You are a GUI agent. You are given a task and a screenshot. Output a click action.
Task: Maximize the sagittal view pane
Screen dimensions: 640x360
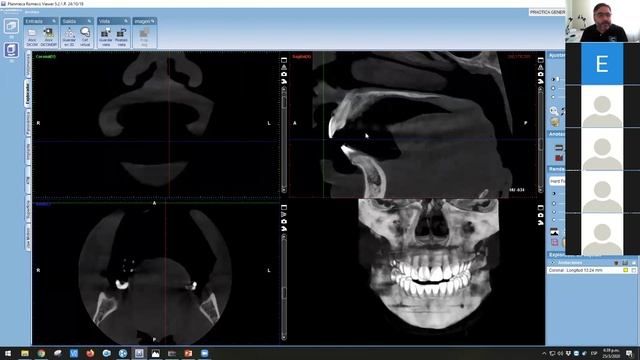click(x=540, y=60)
